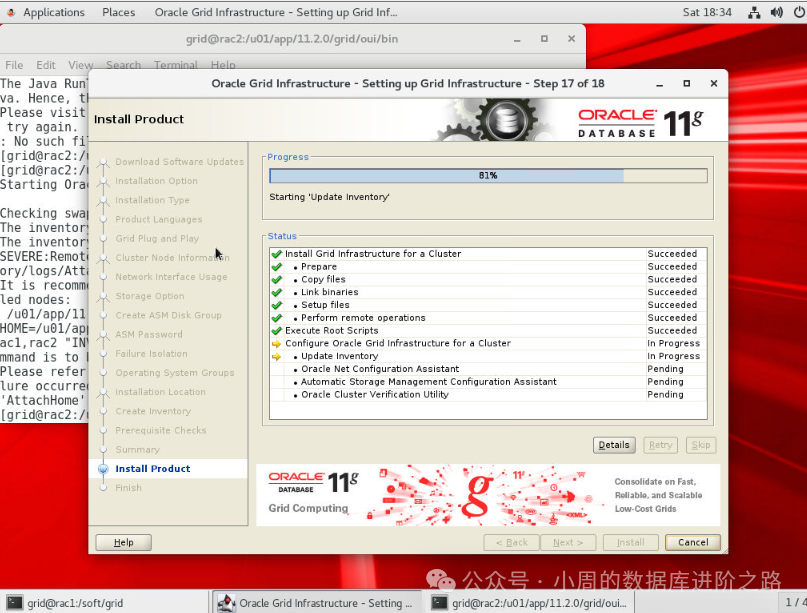Click the grayed Back button
This screenshot has width=807, height=613.
[512, 542]
